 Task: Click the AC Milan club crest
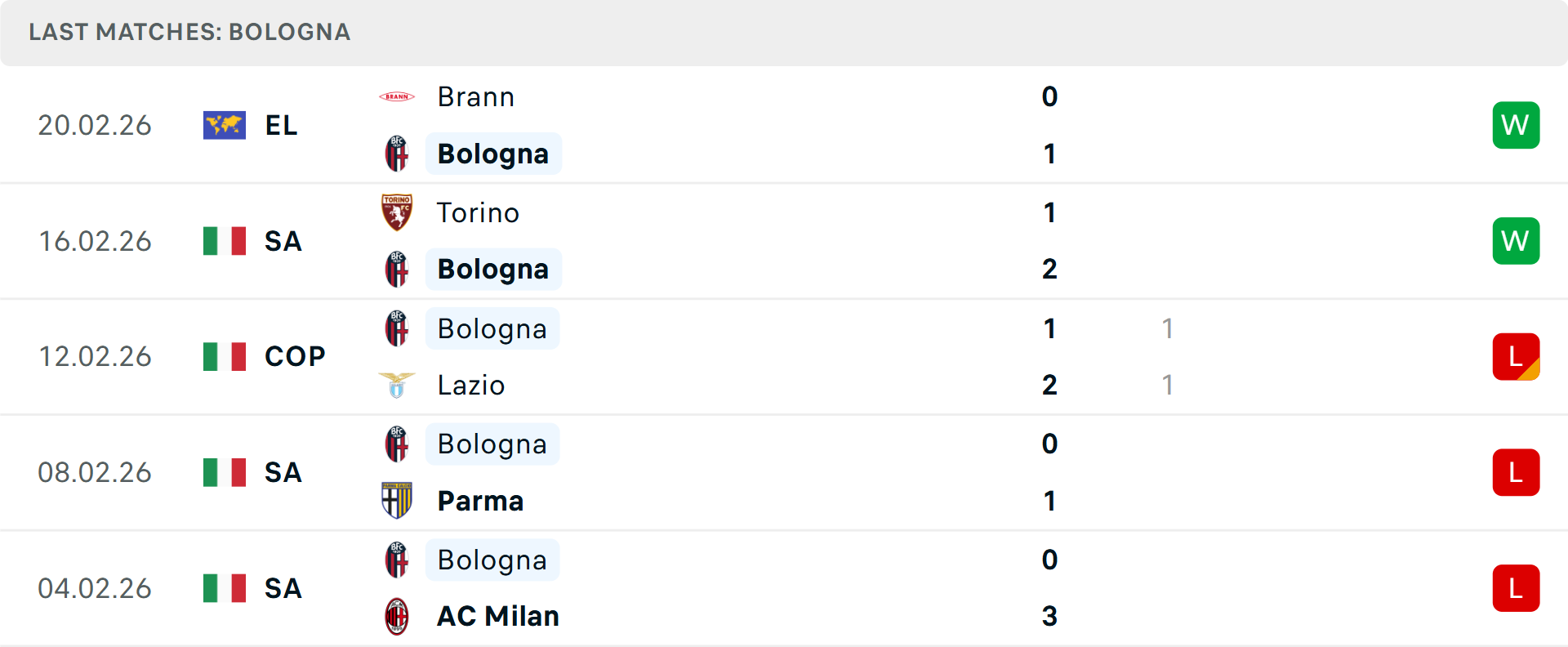coord(397,617)
